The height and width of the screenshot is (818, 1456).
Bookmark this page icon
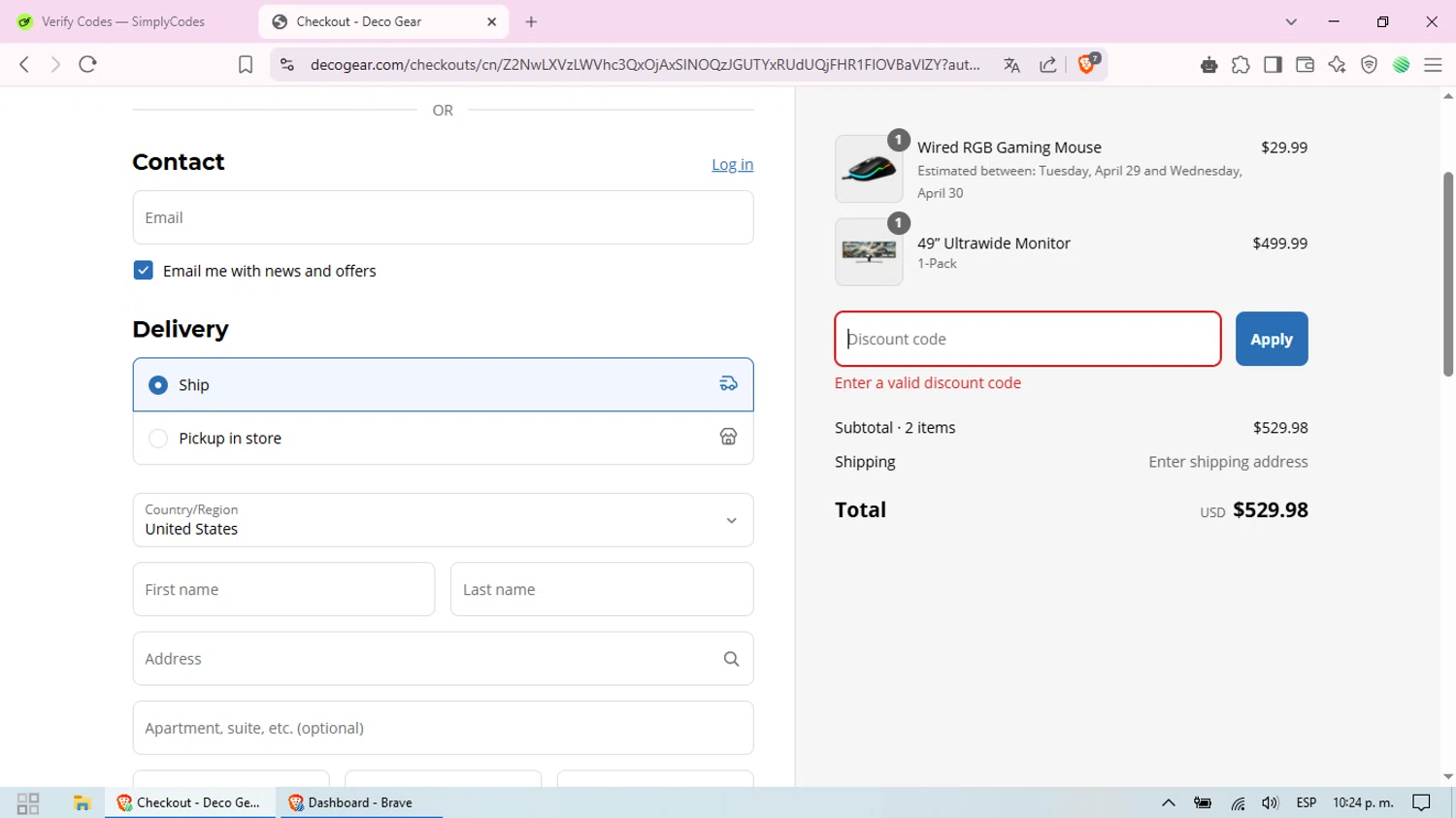point(246,65)
